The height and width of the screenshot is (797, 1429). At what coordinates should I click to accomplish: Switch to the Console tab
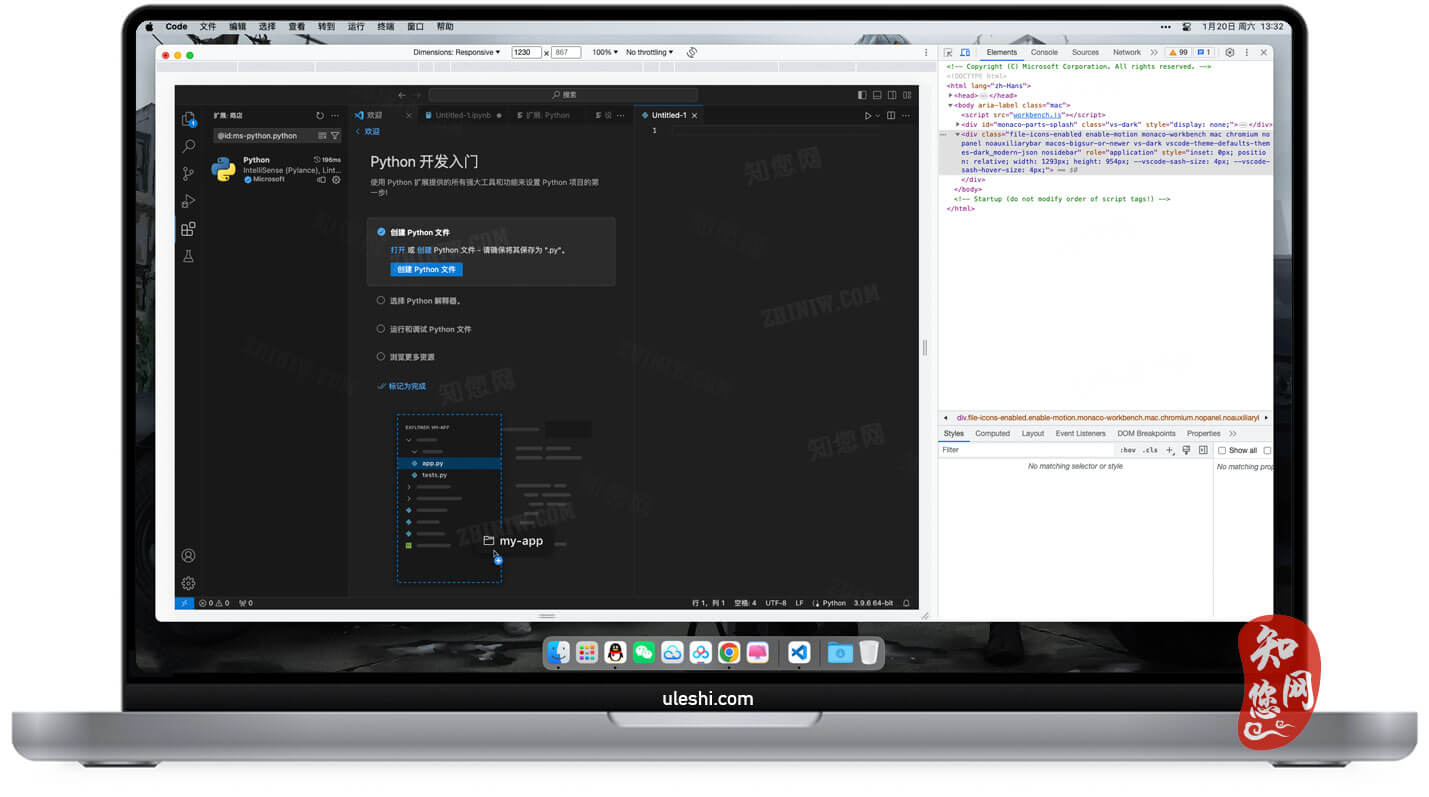1044,52
